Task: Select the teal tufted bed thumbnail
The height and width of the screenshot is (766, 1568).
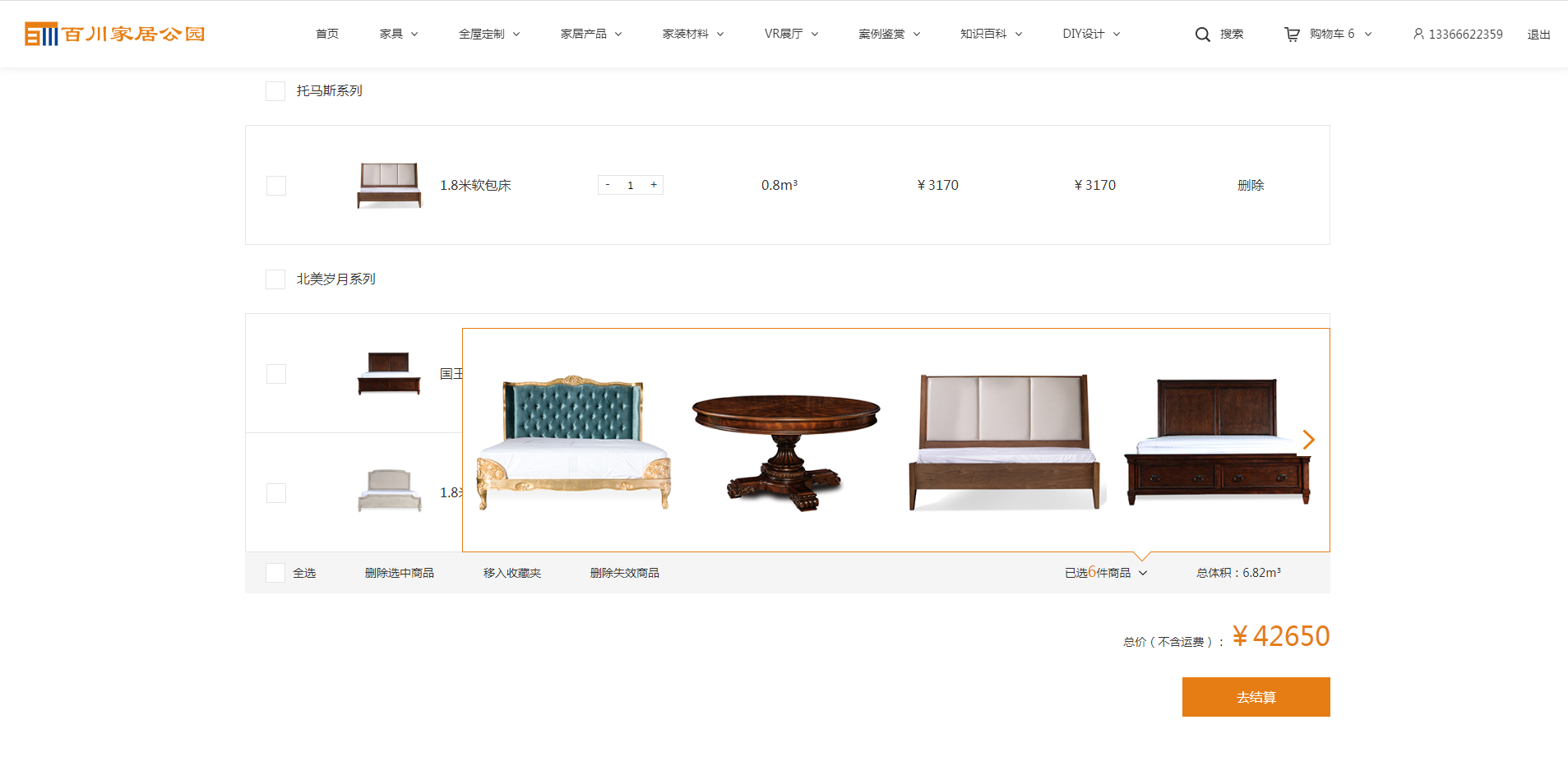Action: coord(573,442)
